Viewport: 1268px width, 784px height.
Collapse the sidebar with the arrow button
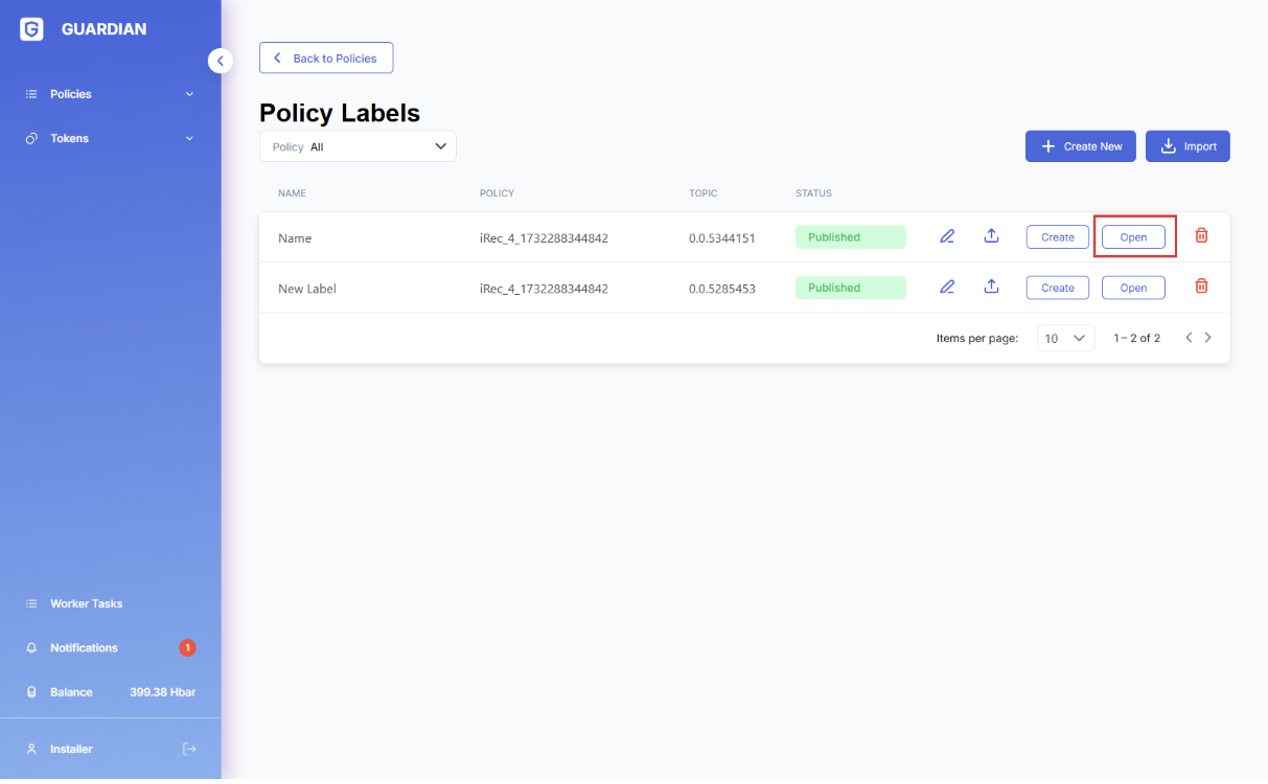(x=220, y=61)
